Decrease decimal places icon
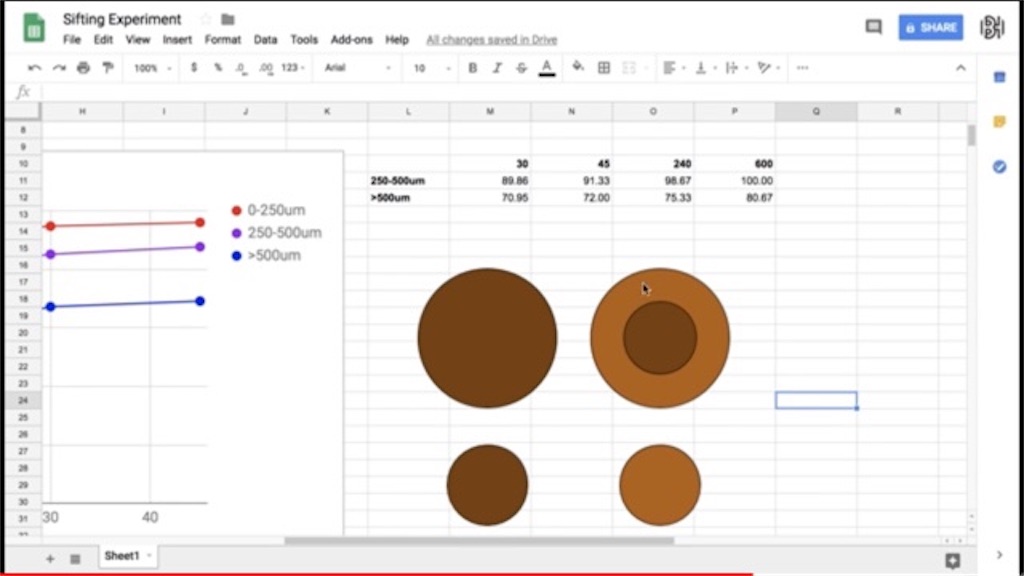 tap(242, 68)
